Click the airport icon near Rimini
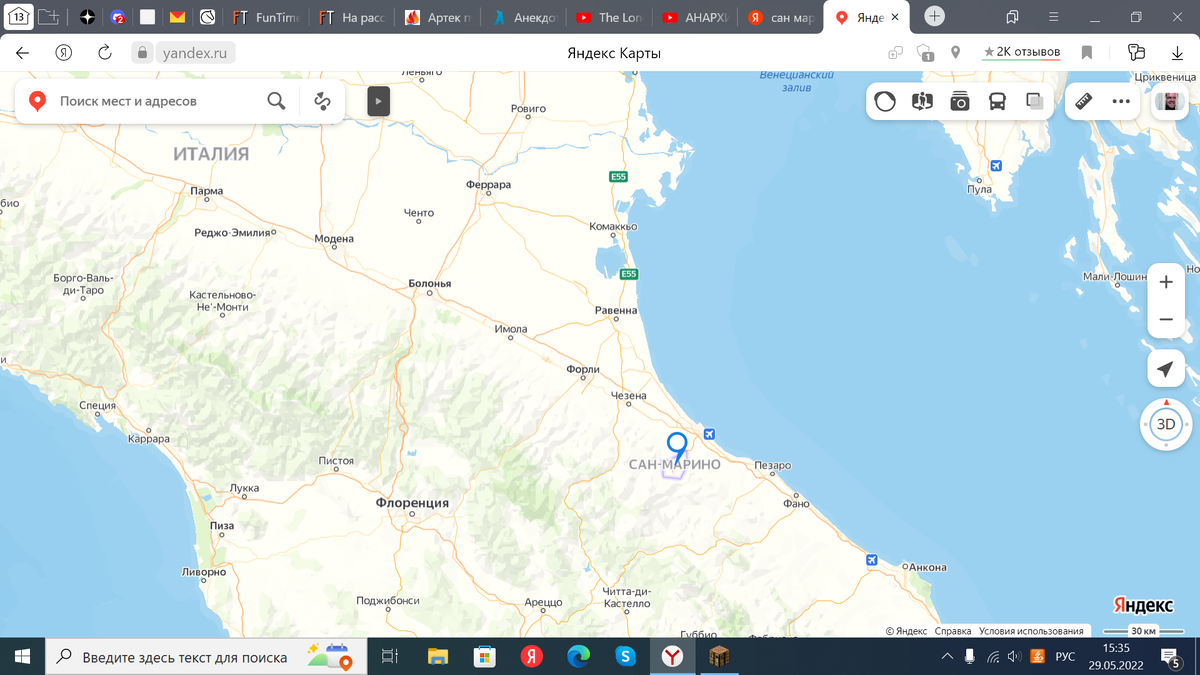Viewport: 1200px width, 675px height. 709,434
